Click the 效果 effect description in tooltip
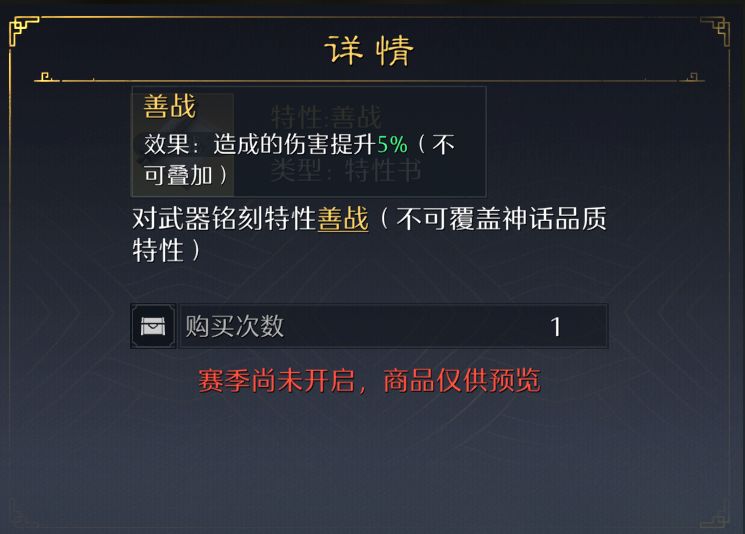This screenshot has width=745, height=534. coord(260,146)
